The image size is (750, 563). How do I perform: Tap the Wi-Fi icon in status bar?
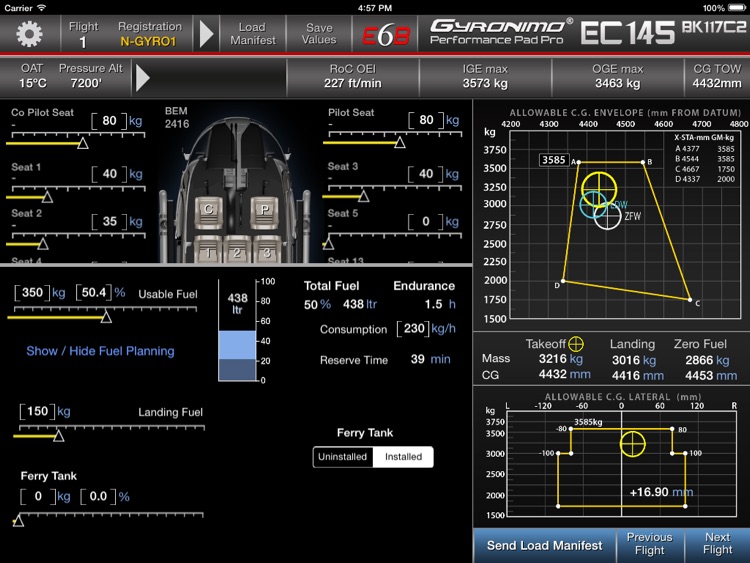tap(41, 8)
